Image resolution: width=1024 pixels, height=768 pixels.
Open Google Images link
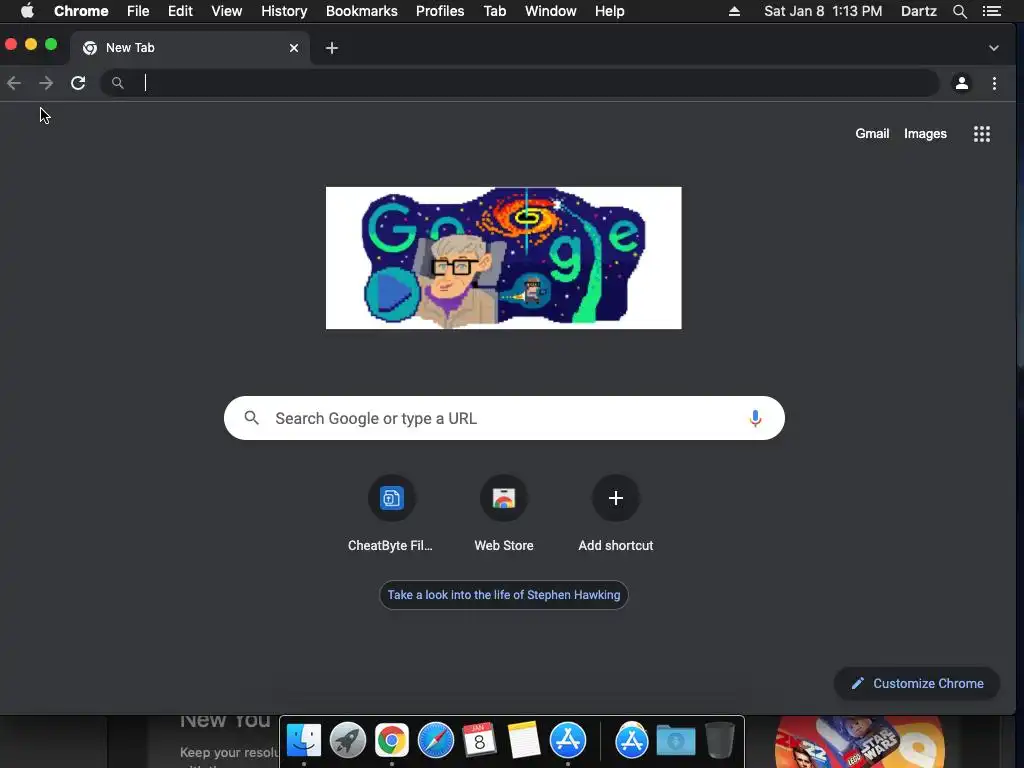(x=925, y=134)
